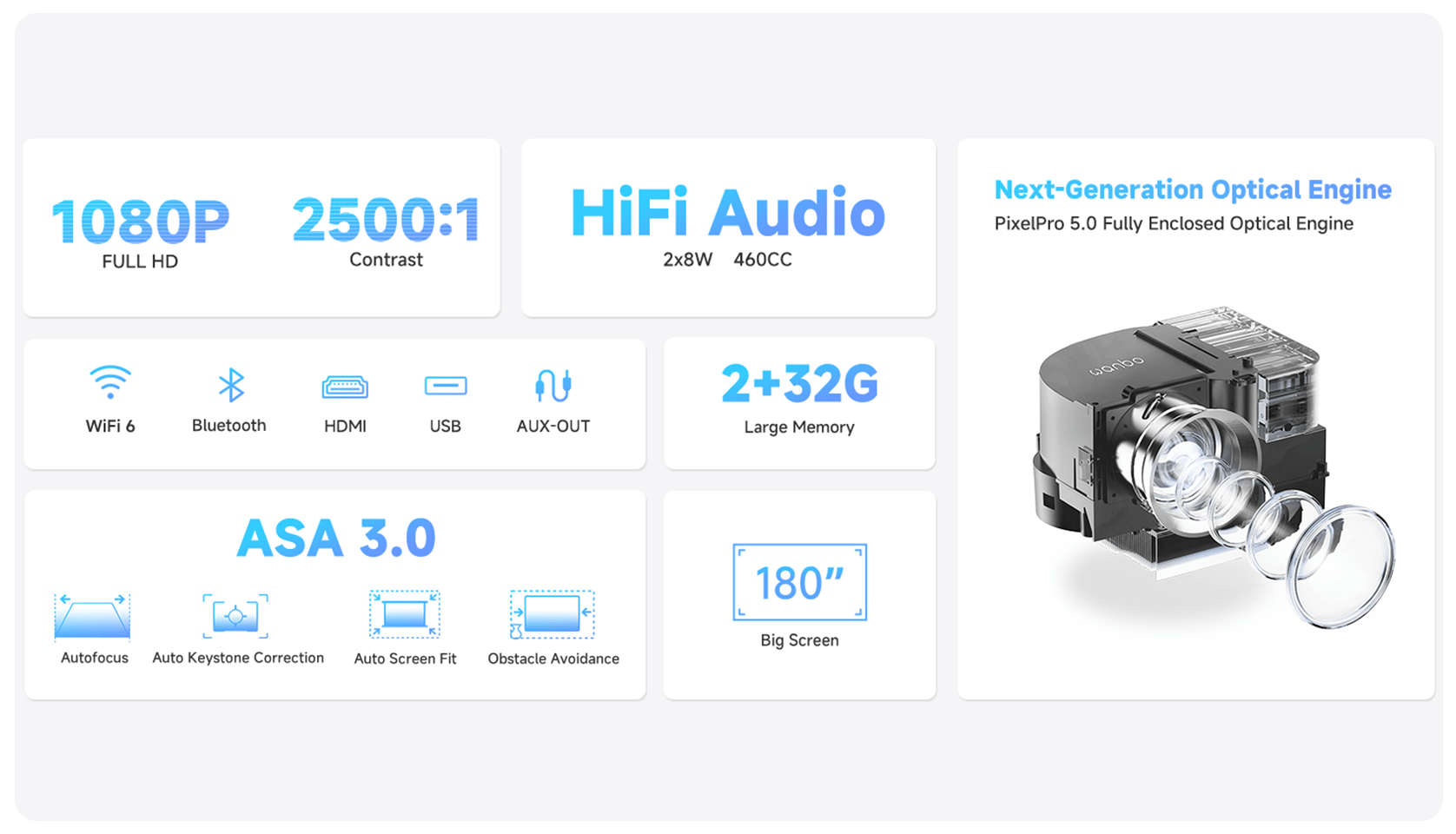Viewport: 1456px width, 834px height.
Task: Click the PixelPro 5.0 subtitle text
Action: pyautogui.click(x=1174, y=224)
